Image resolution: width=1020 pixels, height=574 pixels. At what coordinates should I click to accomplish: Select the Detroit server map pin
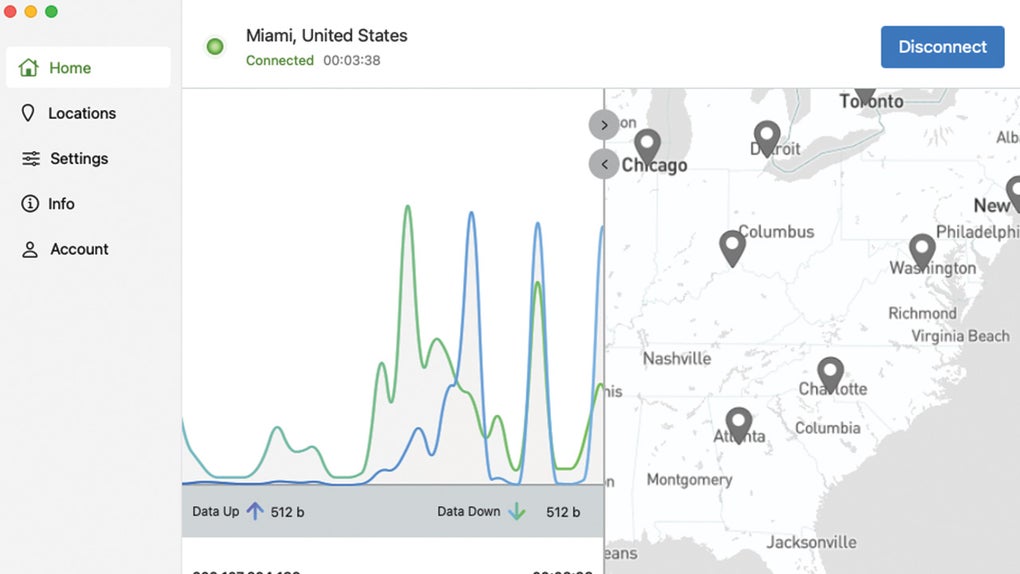[767, 137]
